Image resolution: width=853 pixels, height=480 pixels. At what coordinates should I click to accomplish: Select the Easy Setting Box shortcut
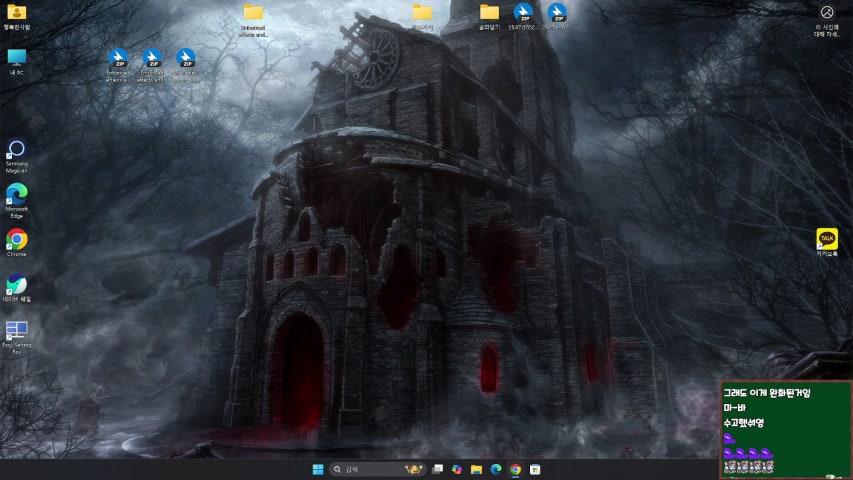tap(16, 338)
